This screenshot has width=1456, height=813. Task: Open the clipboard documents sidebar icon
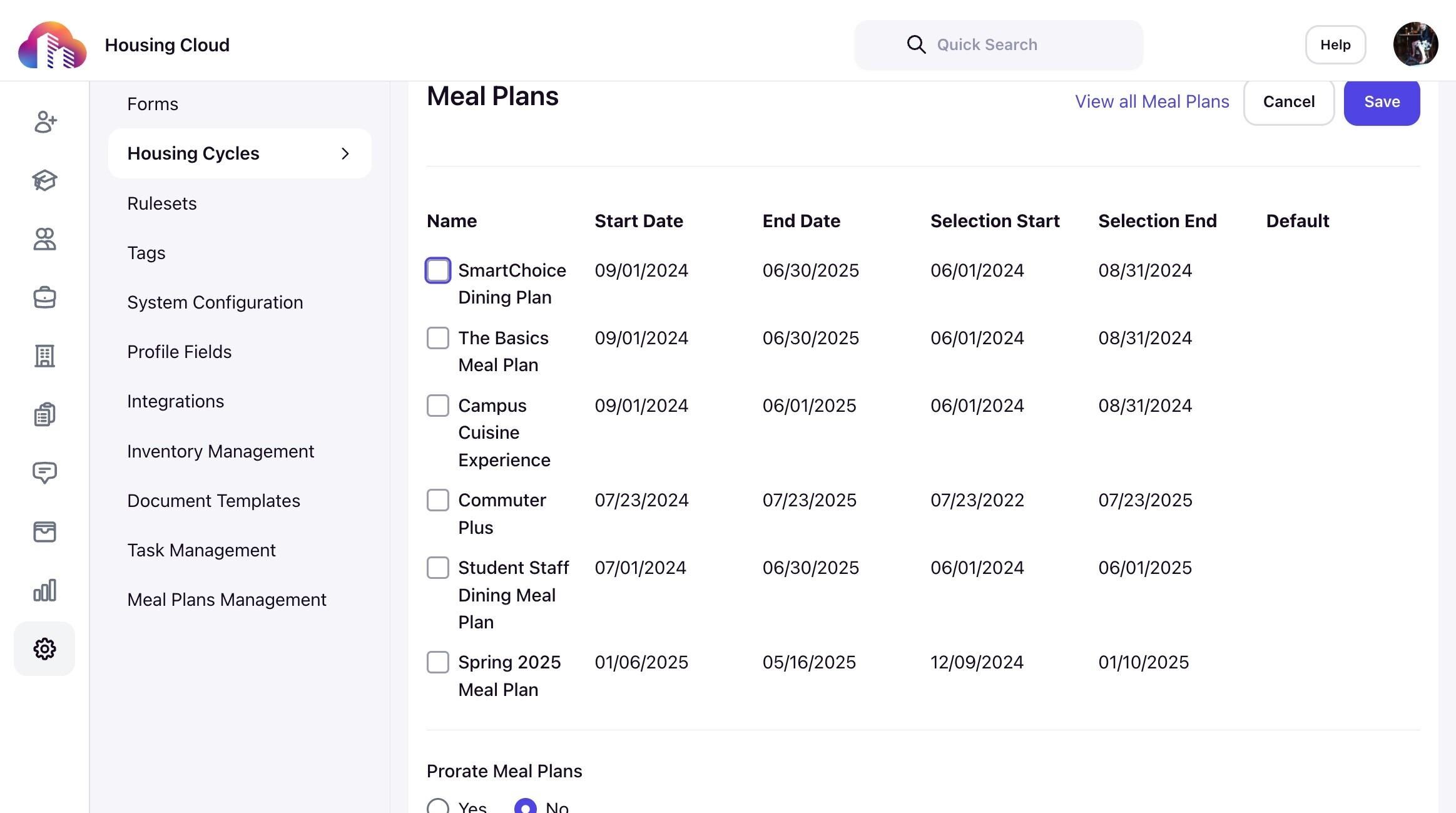click(x=44, y=414)
